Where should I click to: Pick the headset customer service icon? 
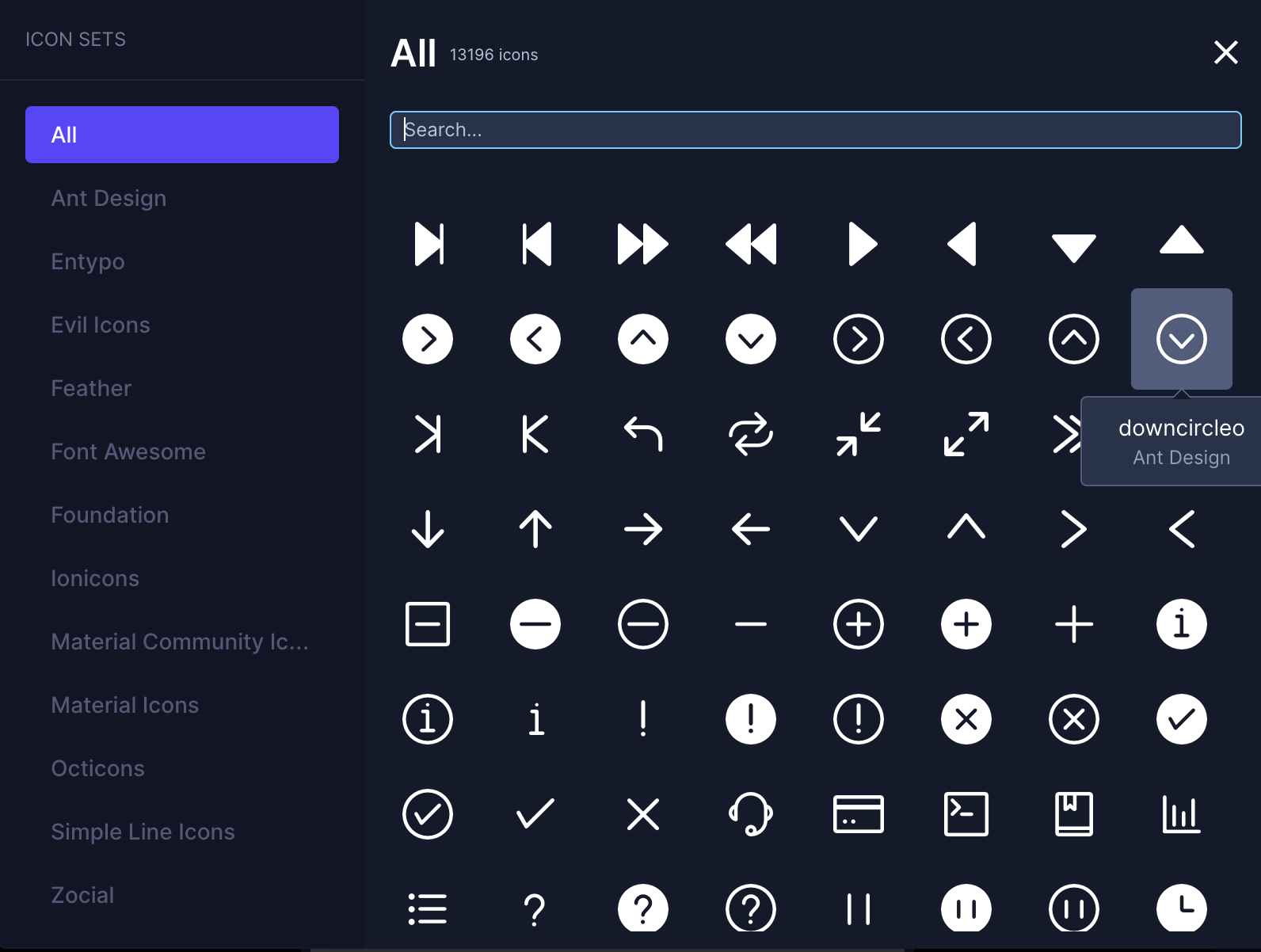(x=750, y=814)
